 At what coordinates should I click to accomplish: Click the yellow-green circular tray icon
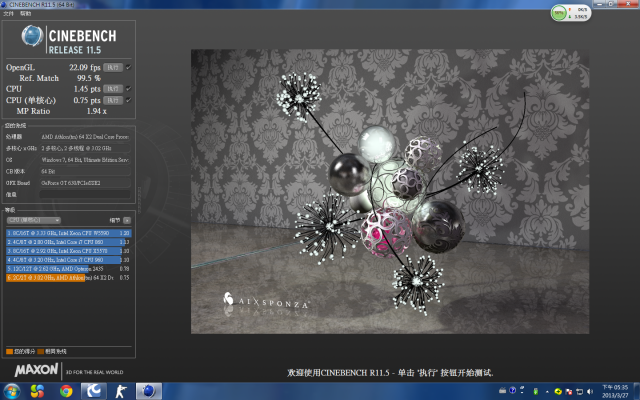tap(558, 391)
